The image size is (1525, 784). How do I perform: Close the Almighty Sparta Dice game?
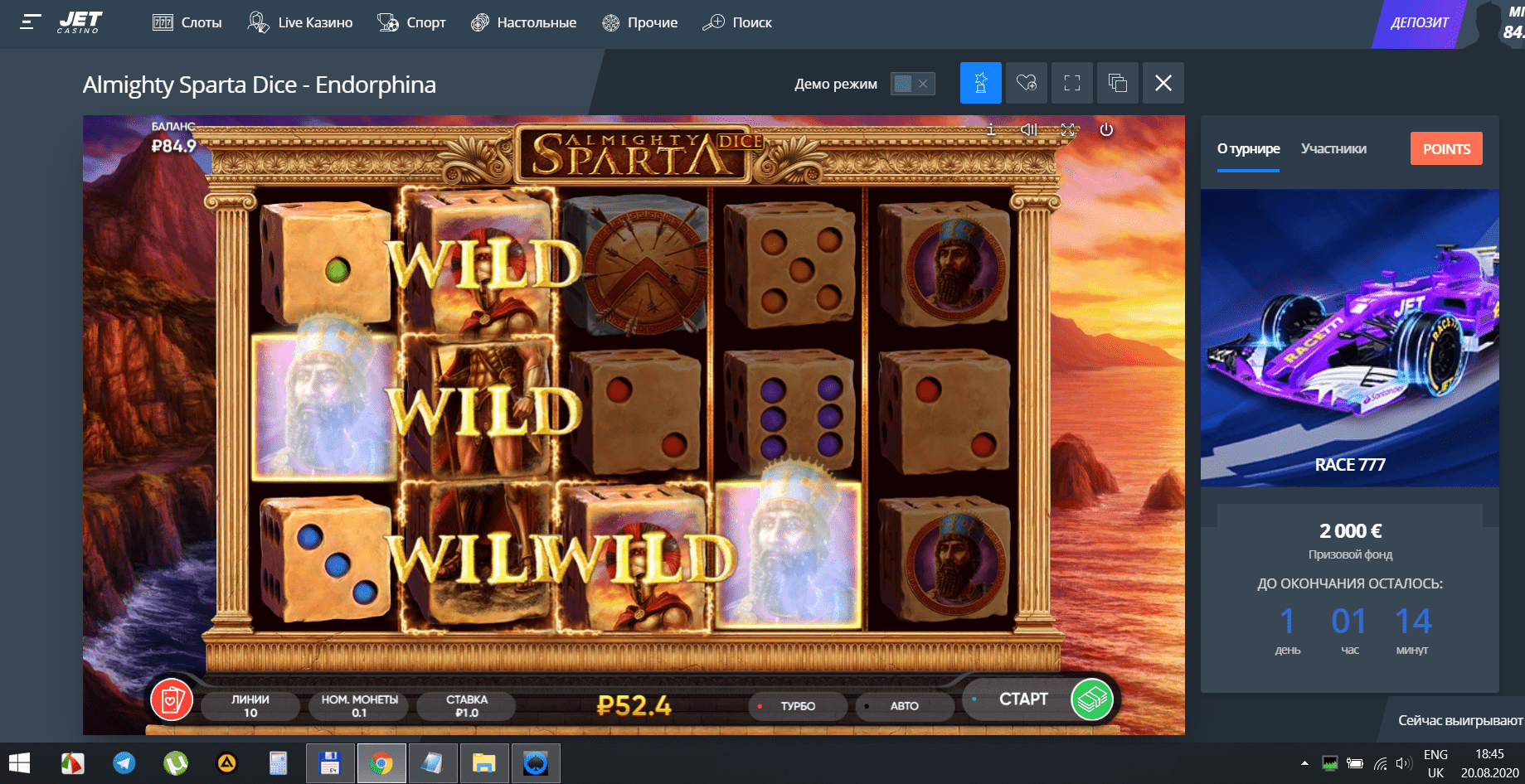click(x=1163, y=83)
